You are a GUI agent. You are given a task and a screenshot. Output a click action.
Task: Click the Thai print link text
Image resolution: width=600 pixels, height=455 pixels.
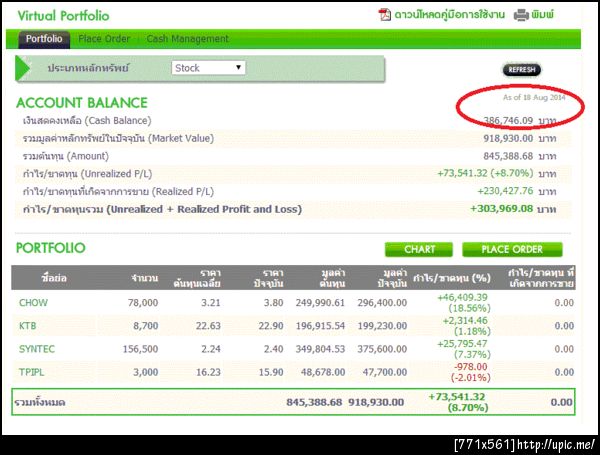542,15
